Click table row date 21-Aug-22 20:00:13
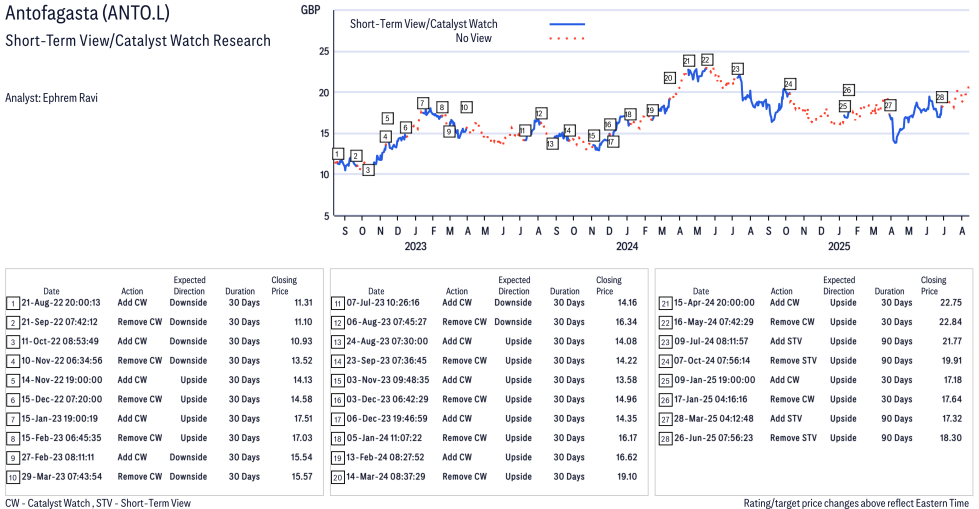979x509 pixels. coord(61,302)
